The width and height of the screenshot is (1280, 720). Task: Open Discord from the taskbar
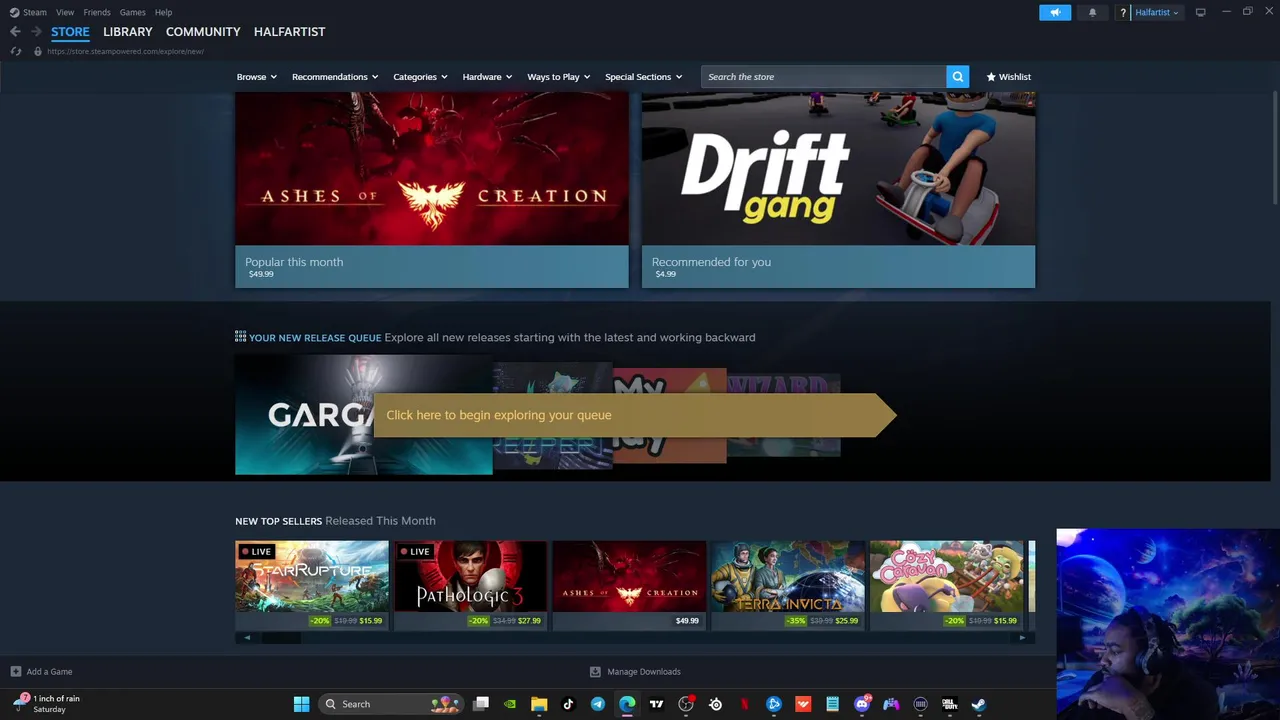(862, 704)
